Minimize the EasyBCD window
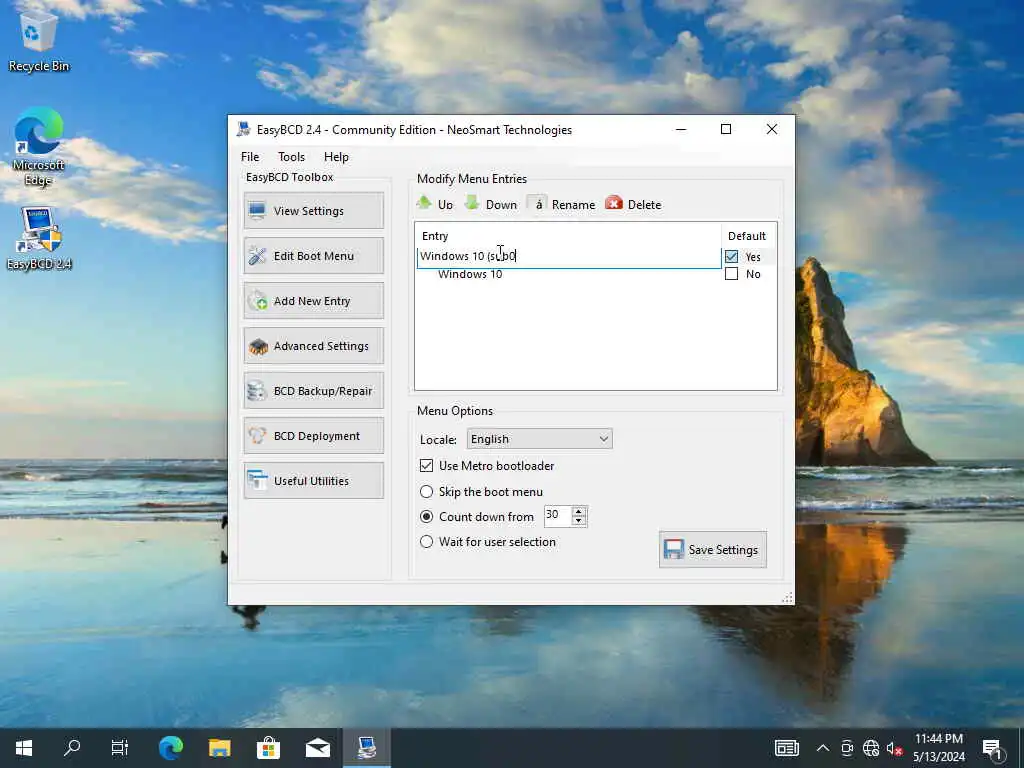Viewport: 1024px width, 768px height. coord(681,129)
